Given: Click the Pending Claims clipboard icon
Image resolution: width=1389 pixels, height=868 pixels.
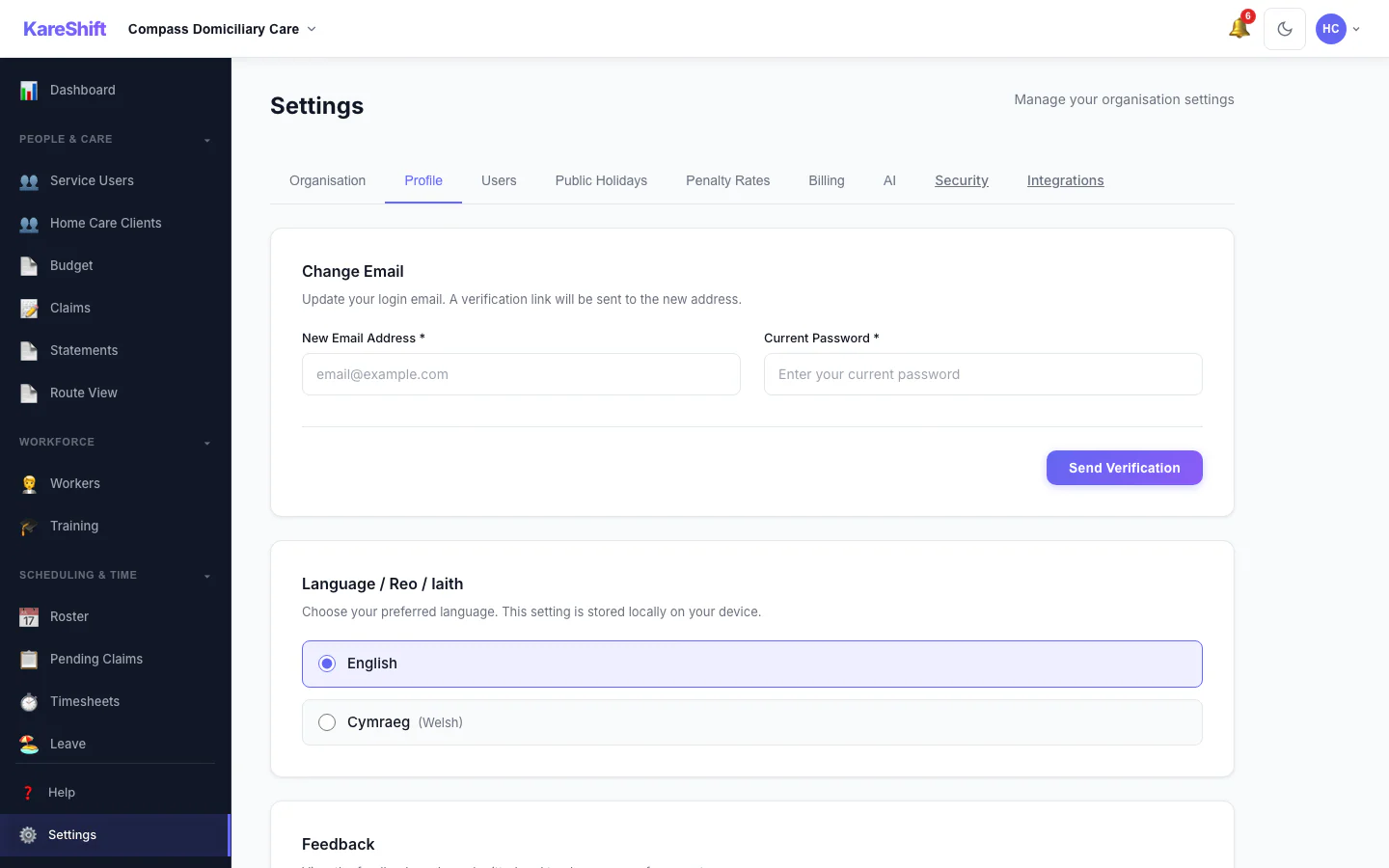Looking at the screenshot, I should point(29,659).
